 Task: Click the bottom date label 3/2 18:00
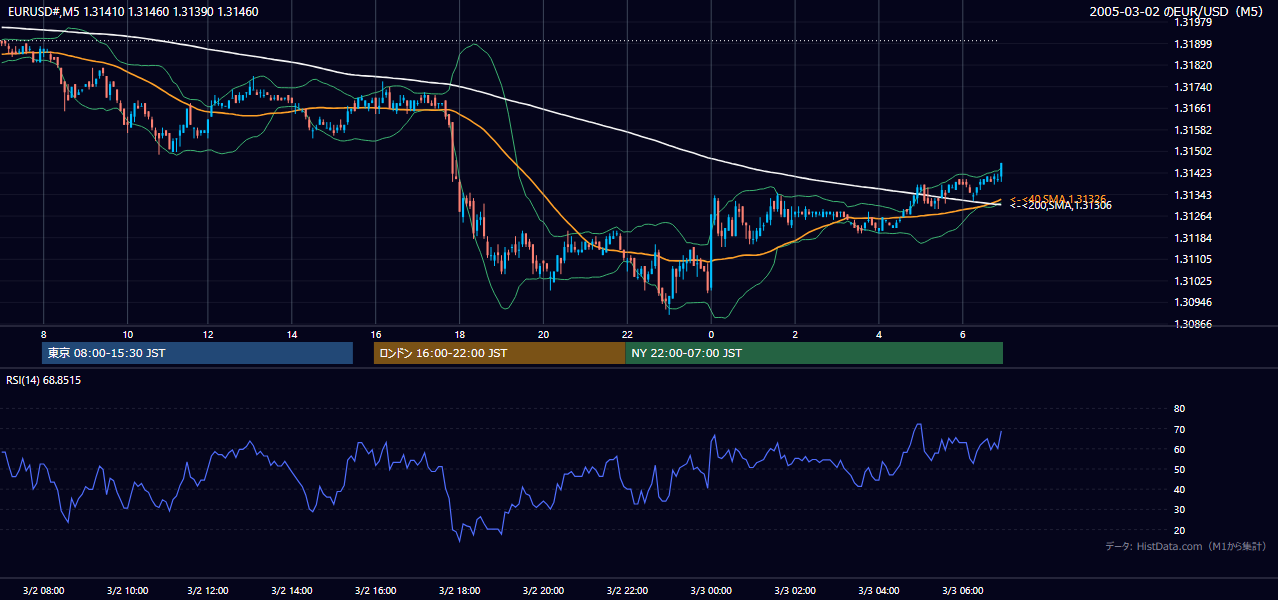tap(459, 591)
